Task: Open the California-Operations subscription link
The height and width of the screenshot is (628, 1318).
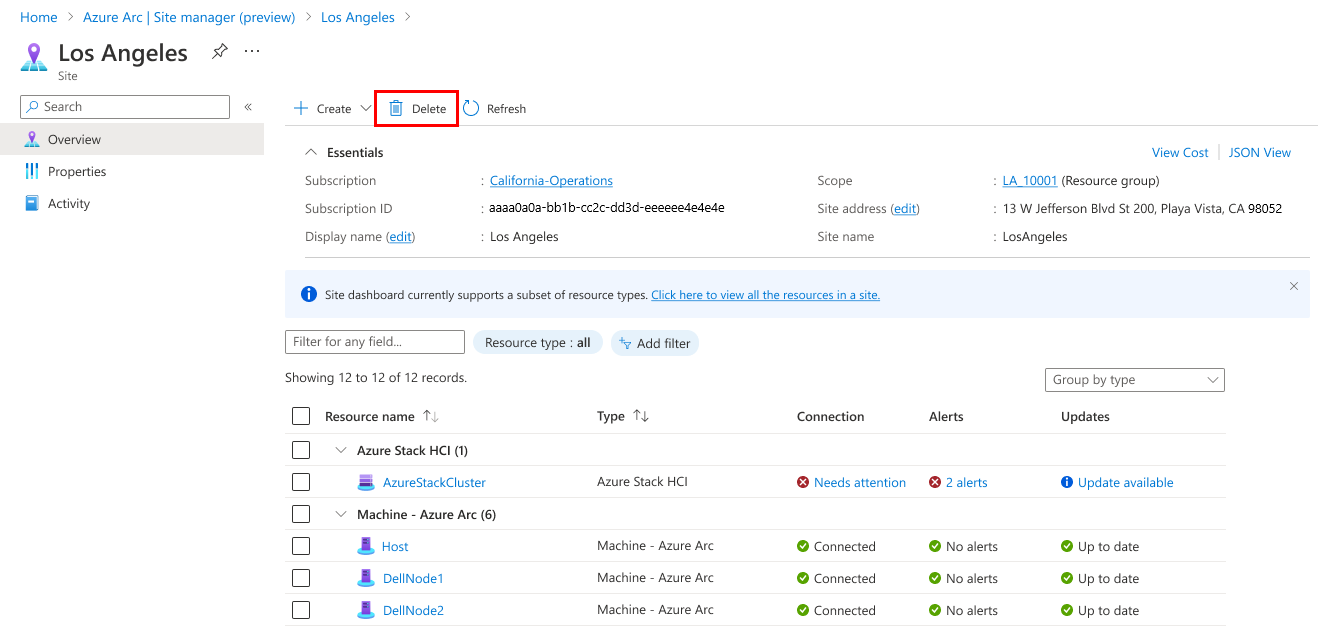Action: pos(550,181)
